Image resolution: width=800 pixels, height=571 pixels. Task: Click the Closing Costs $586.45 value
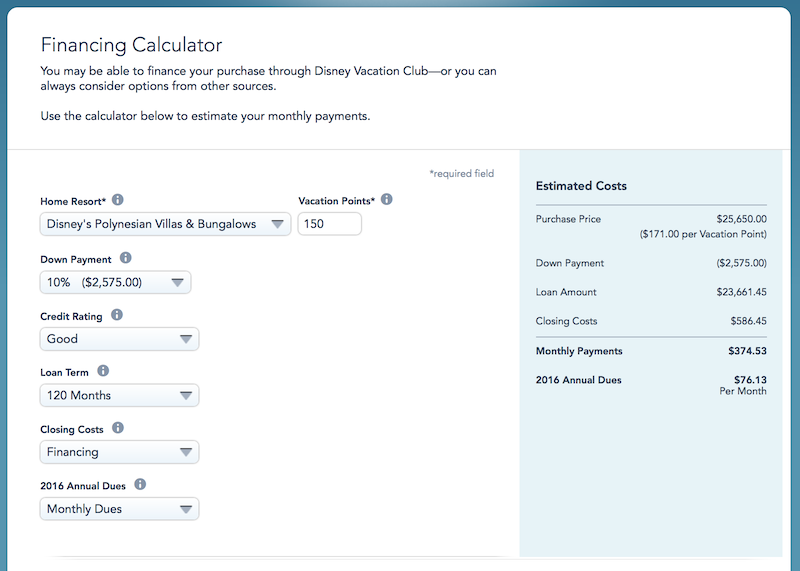(x=748, y=321)
